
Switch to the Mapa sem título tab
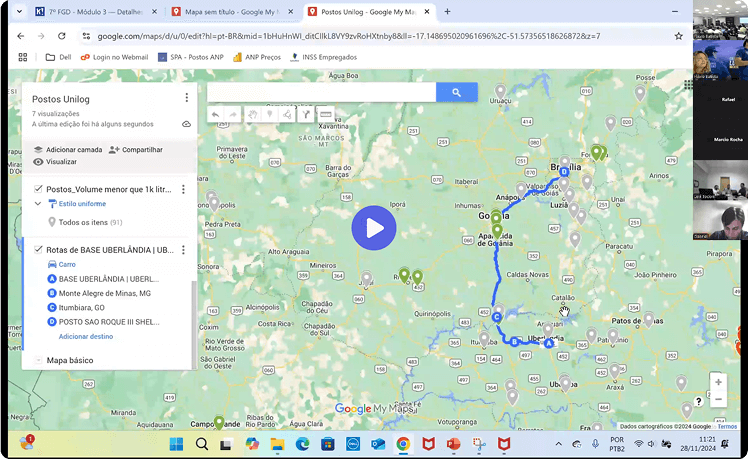pos(233,11)
